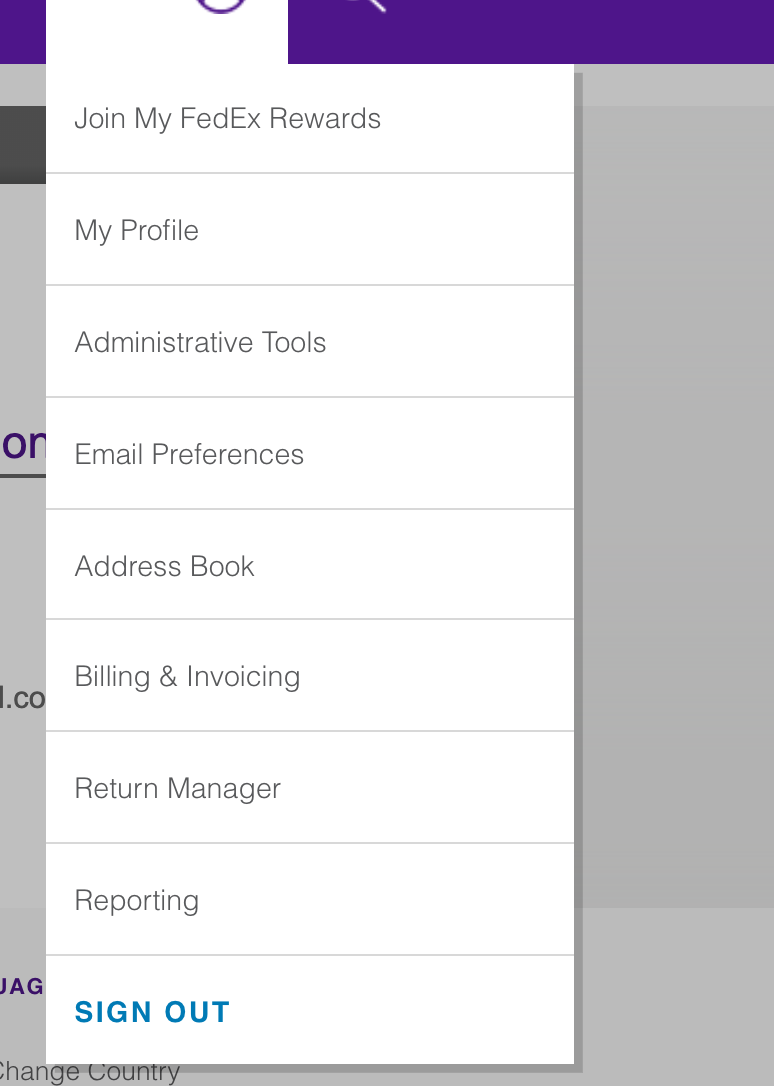Screen dimensions: 774x1086
Task: Click the partially visible heading text
Action: point(20,444)
